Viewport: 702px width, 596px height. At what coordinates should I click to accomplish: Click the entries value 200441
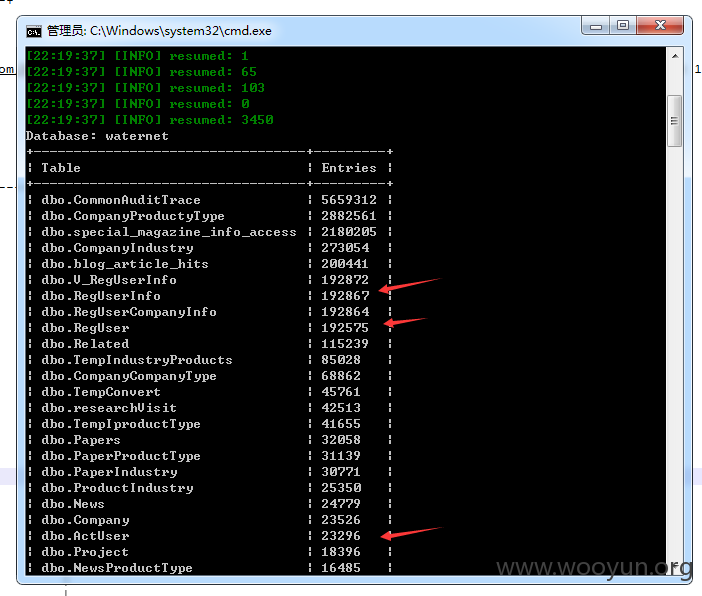click(x=345, y=264)
